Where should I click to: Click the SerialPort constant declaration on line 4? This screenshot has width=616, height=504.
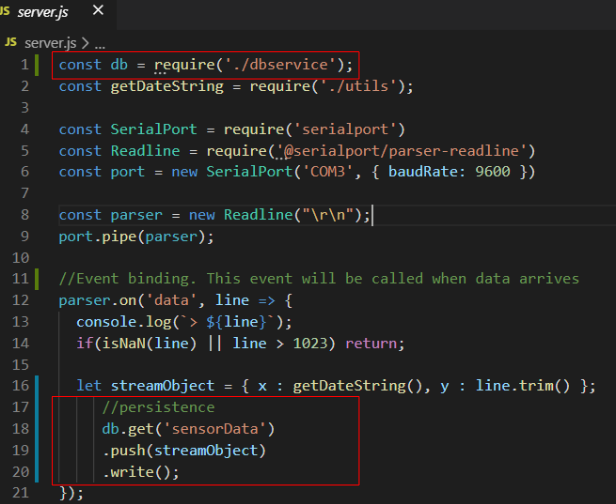154,129
